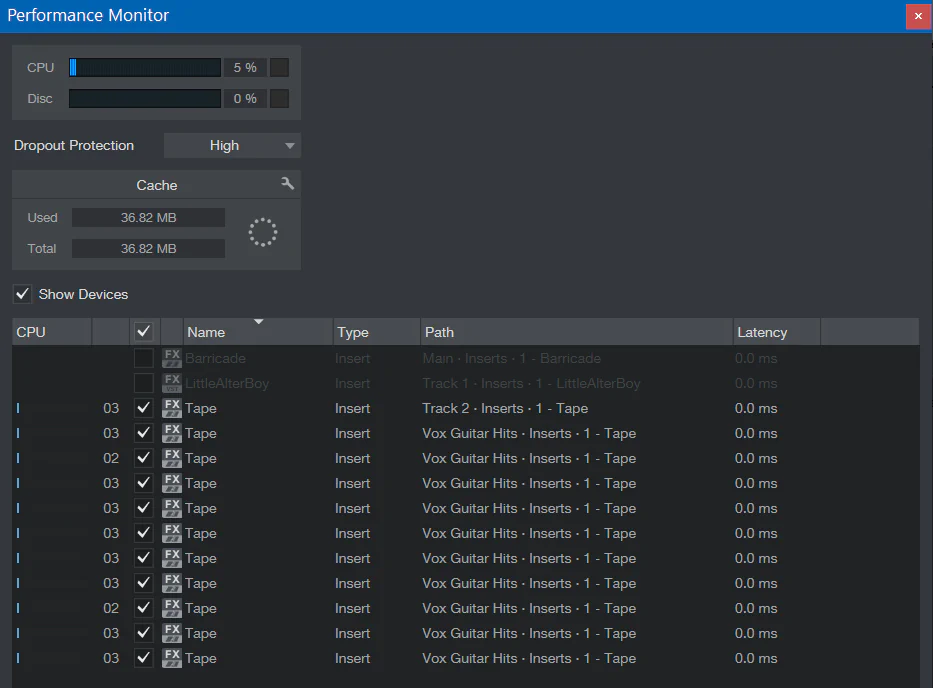The image size is (933, 688).
Task: Click the FX icon of the Barricade row
Action: pos(172,358)
